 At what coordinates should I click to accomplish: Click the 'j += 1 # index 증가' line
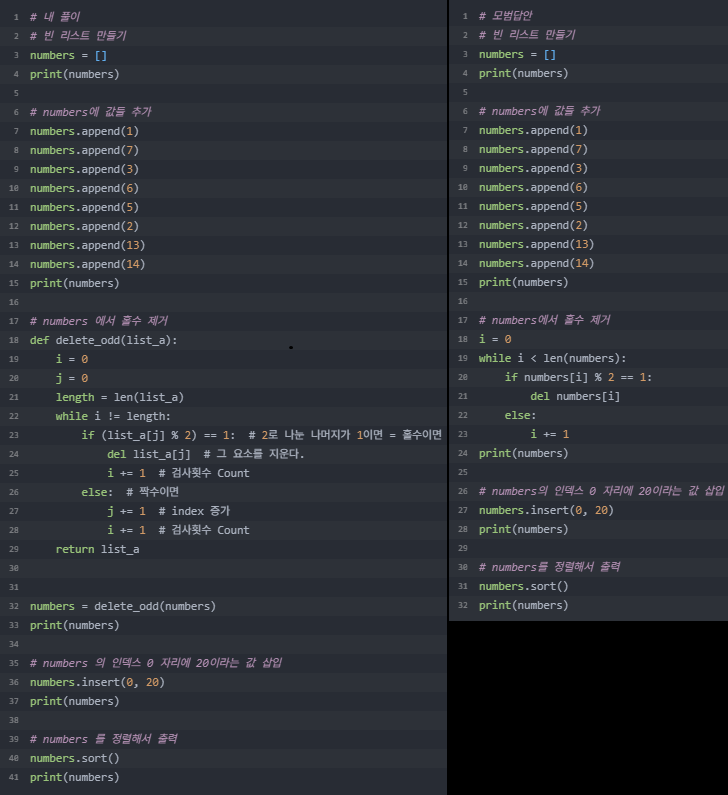169,511
